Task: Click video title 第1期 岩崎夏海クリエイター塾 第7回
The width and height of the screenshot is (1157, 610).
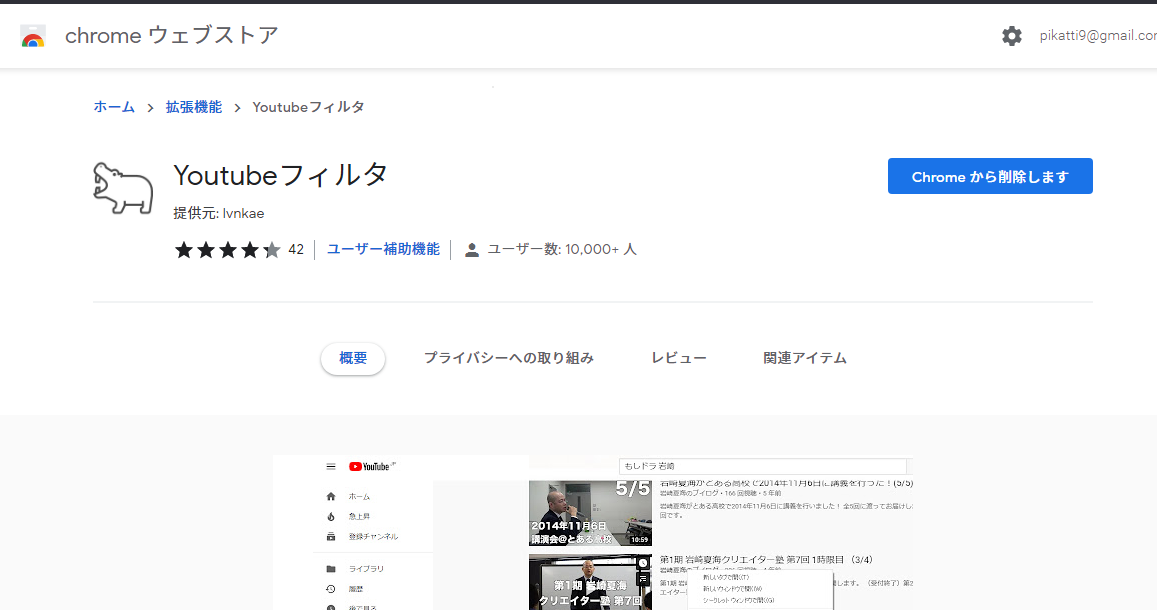Action: click(x=766, y=560)
